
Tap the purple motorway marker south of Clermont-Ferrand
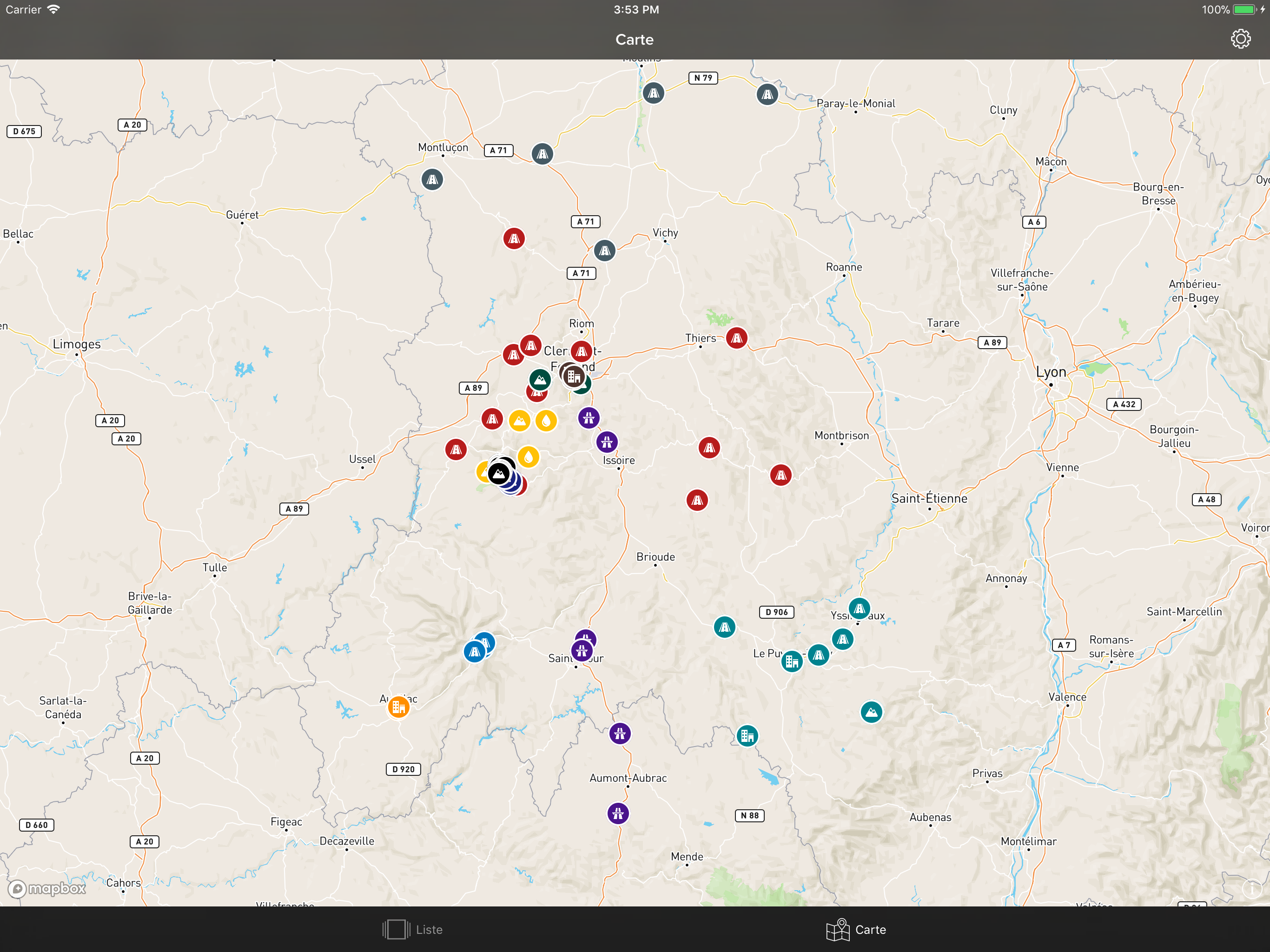(589, 418)
